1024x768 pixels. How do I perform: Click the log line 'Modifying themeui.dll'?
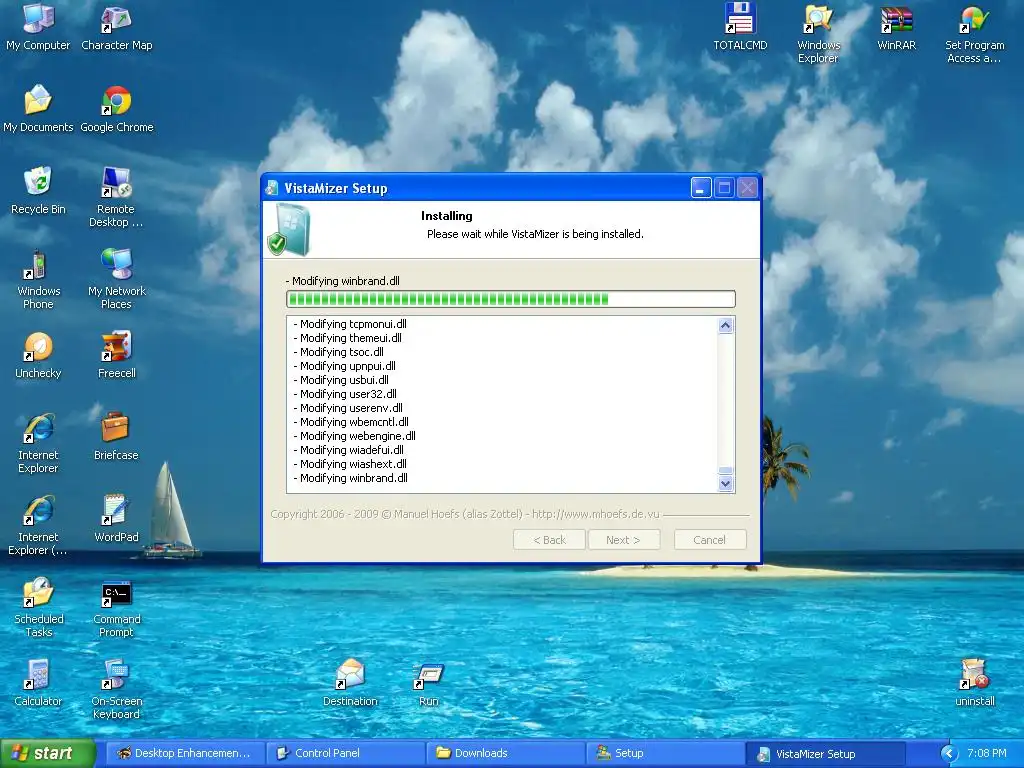pos(347,338)
